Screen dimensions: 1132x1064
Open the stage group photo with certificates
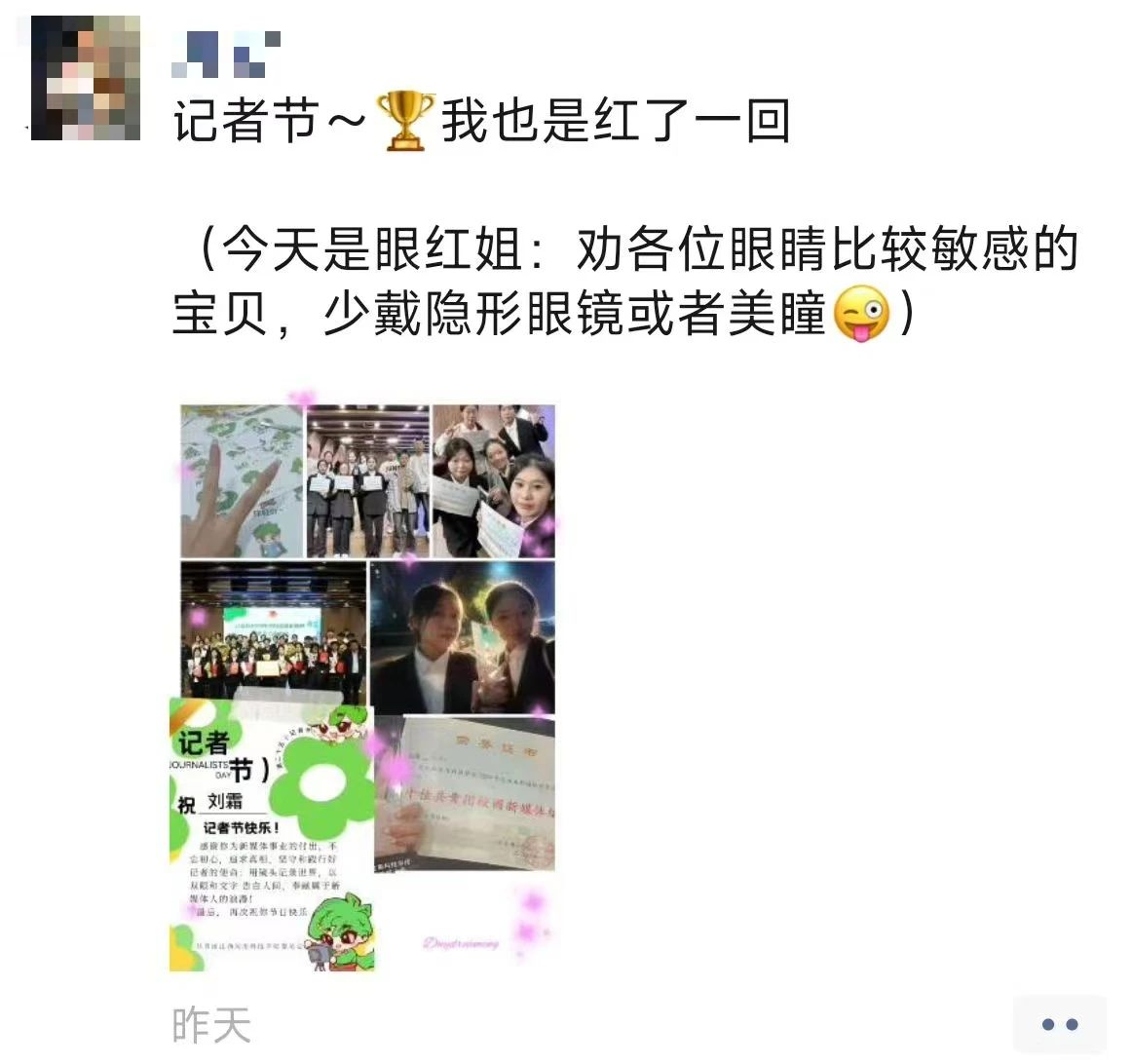[x=368, y=480]
